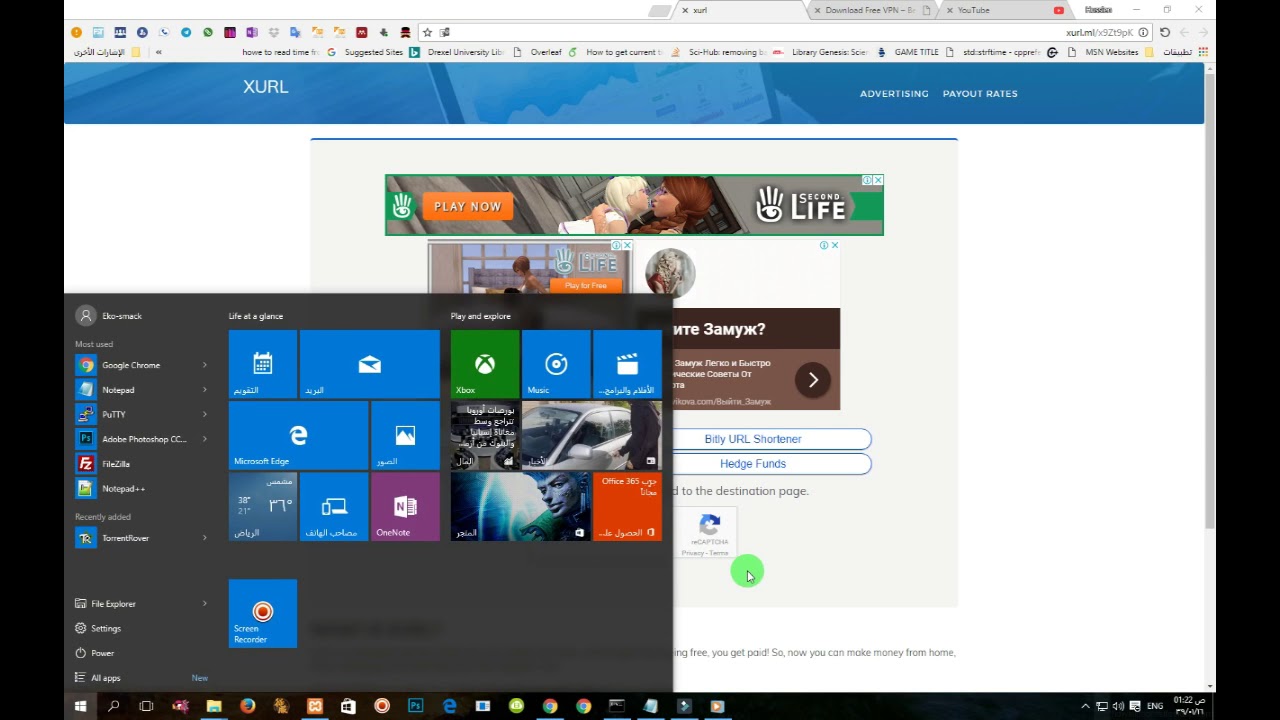This screenshot has height=720, width=1280.
Task: Expand TorrentRover jump list arrow
Action: pos(205,538)
